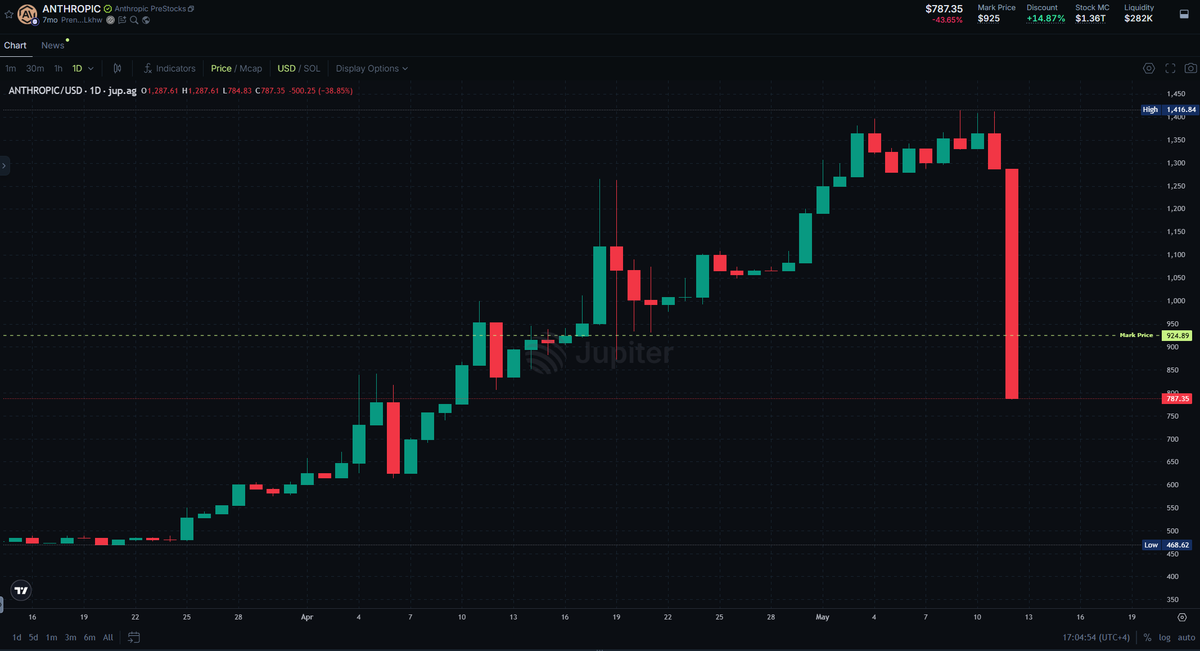
Task: Open chart settings hexagon icon
Action: point(1149,68)
